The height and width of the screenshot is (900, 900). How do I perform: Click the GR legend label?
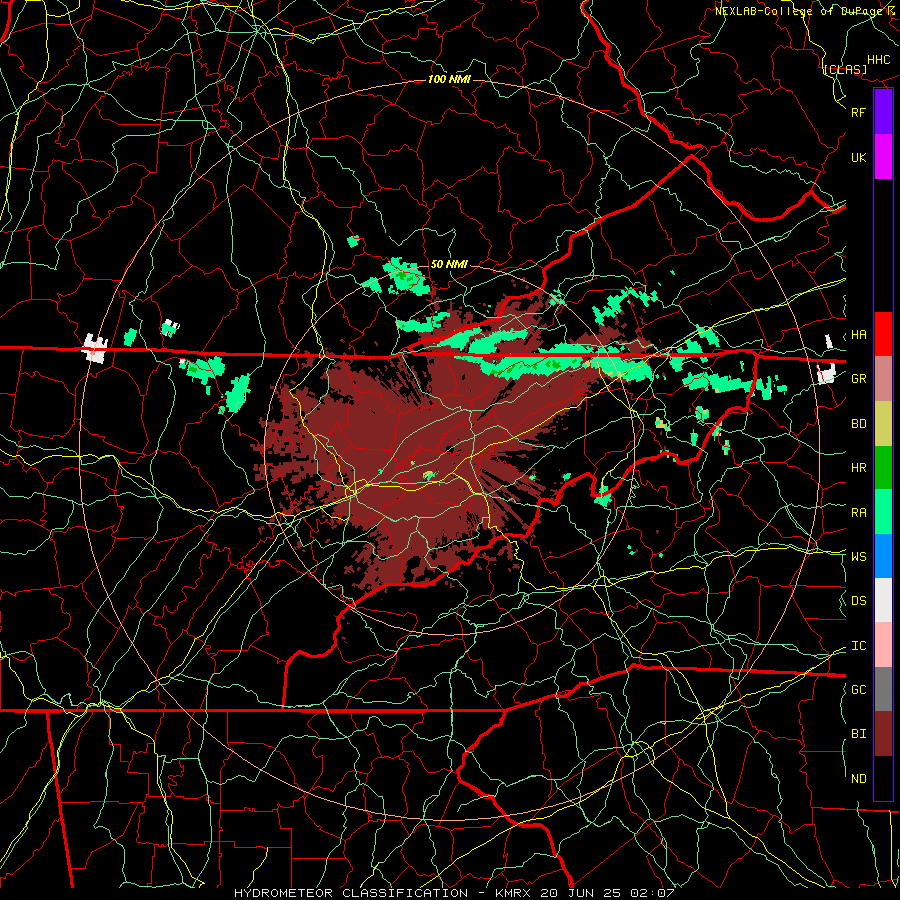click(x=858, y=379)
